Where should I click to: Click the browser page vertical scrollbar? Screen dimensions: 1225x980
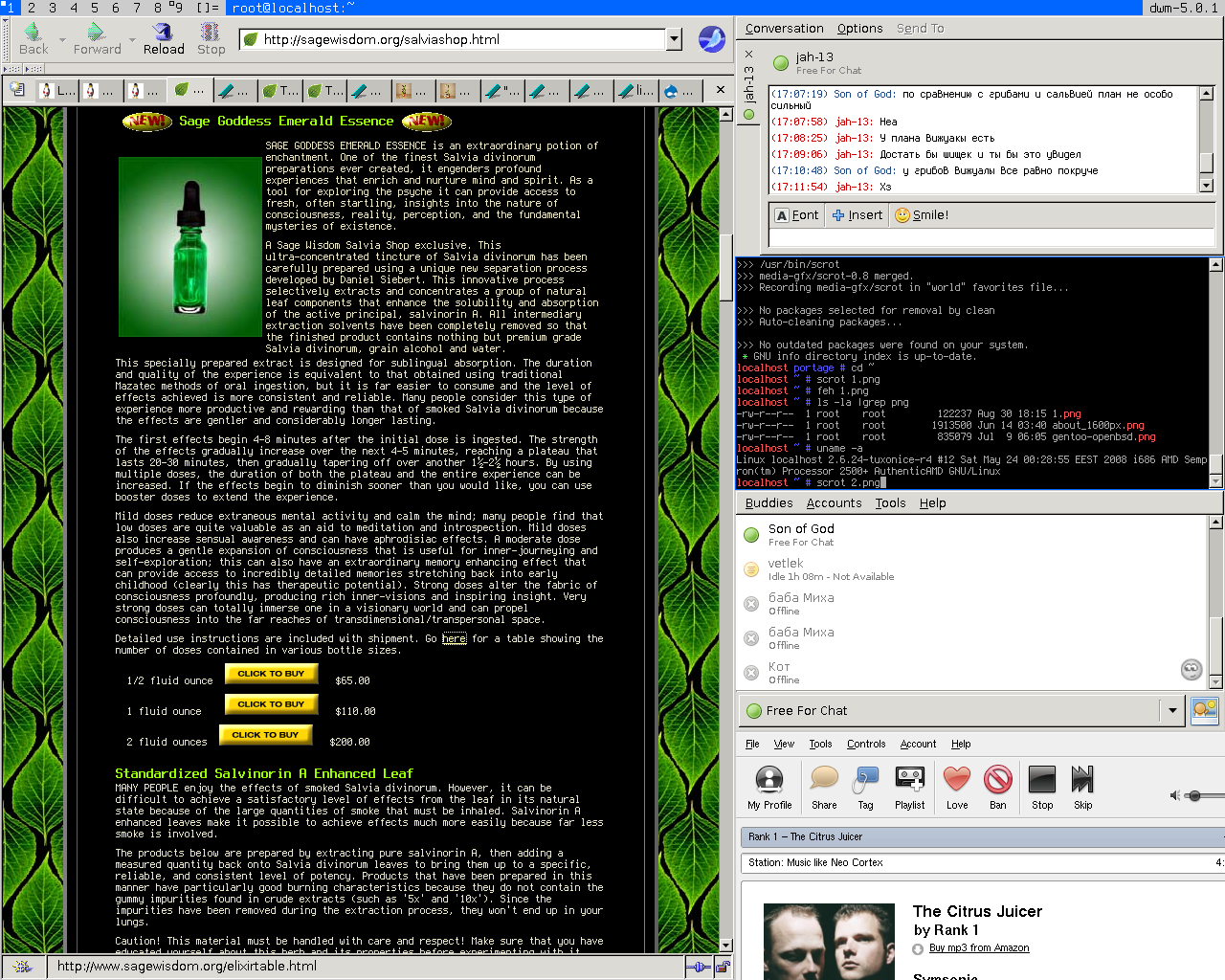[x=726, y=529]
